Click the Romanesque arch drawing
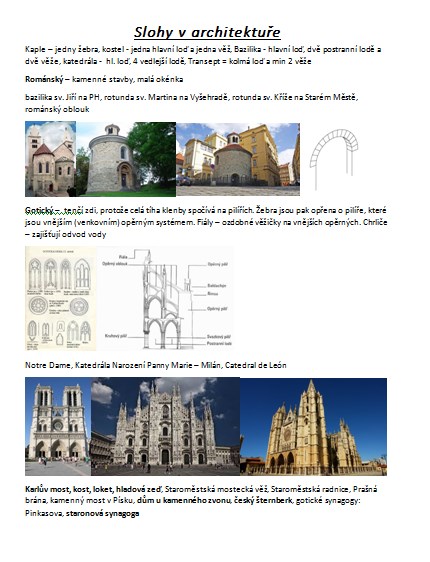 [334, 159]
